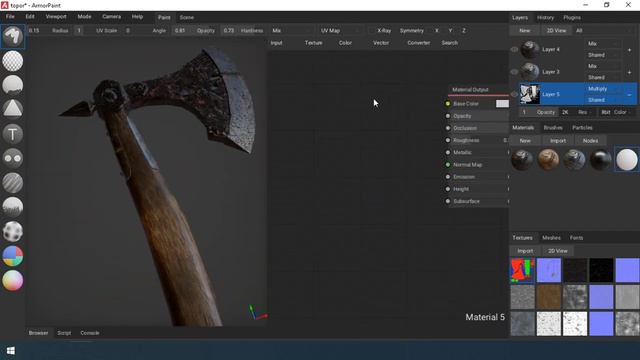Toggle symmetry on the Y axis

coord(450,31)
